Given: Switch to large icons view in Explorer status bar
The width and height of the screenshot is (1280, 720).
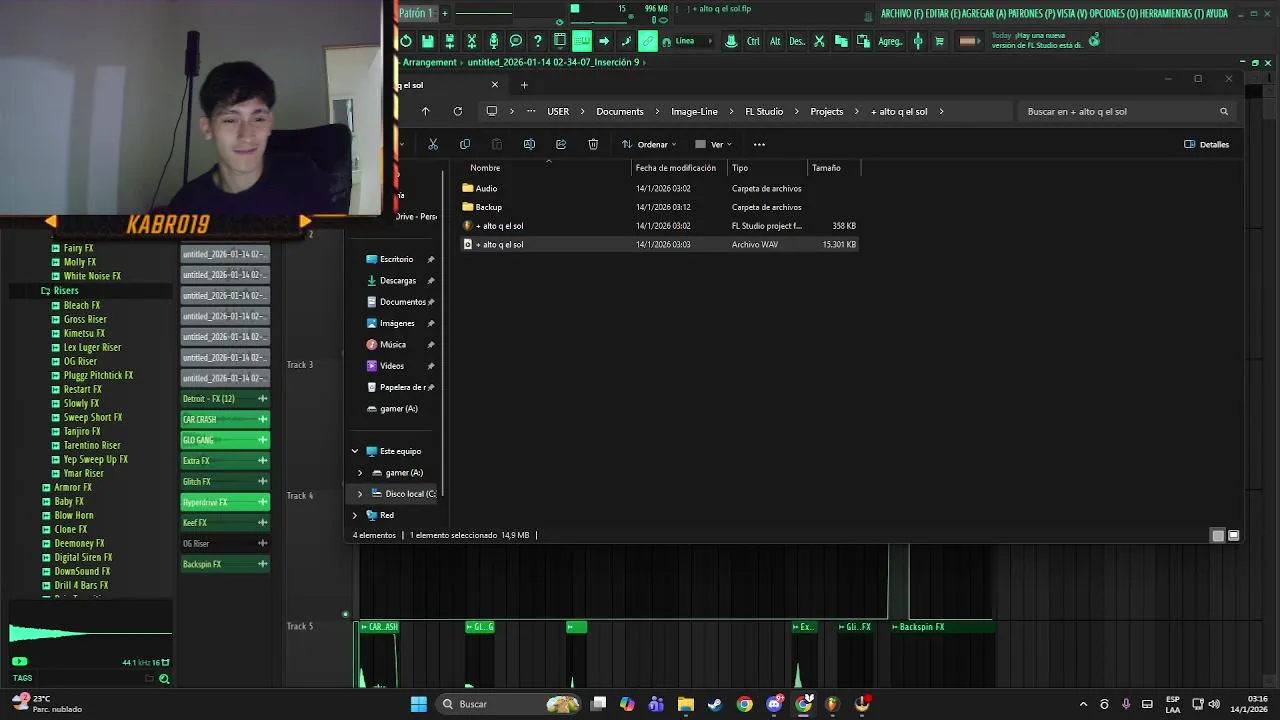Looking at the screenshot, I should point(1233,535).
